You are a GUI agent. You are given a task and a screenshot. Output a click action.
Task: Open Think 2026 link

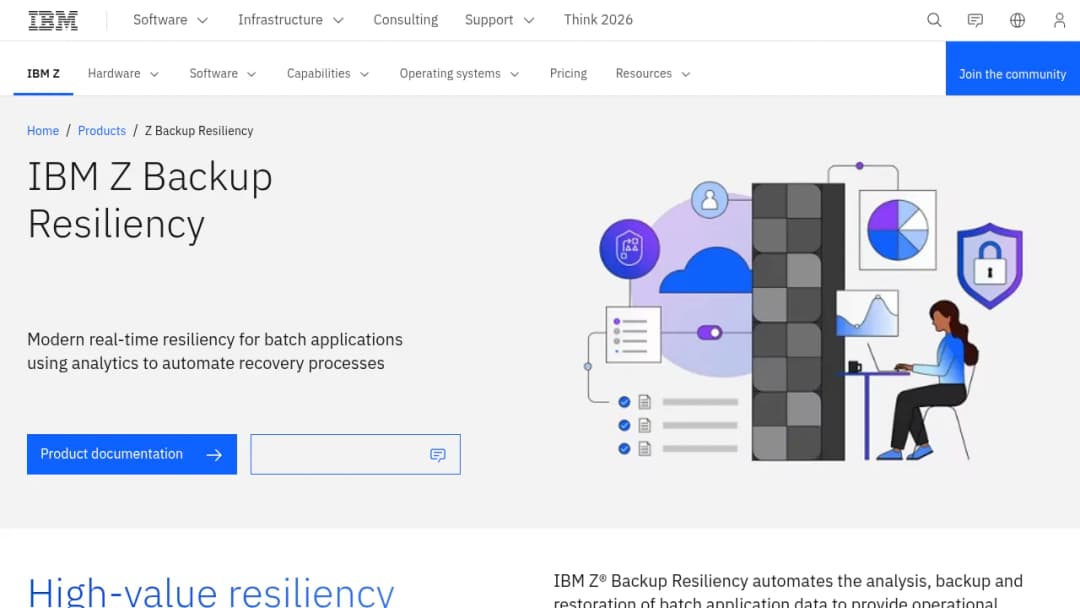coord(598,20)
